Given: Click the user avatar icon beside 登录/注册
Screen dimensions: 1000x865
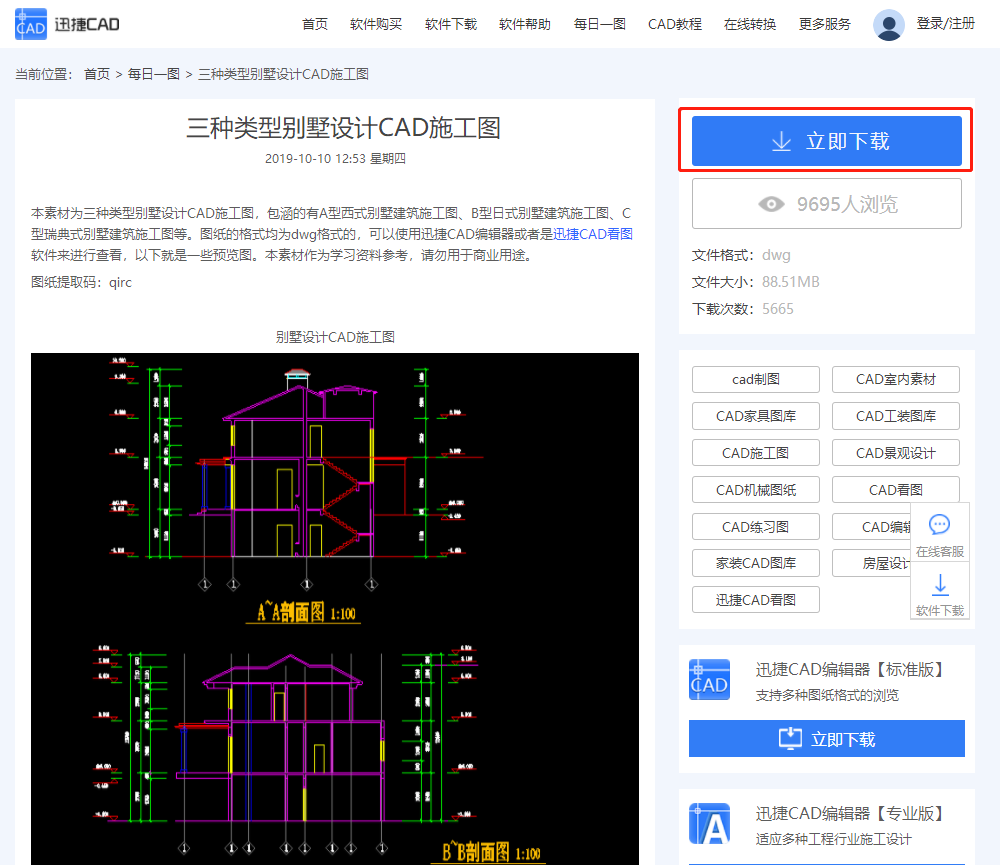Looking at the screenshot, I should click(x=888, y=25).
